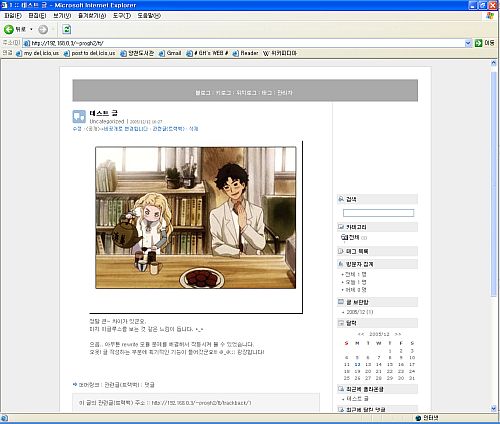Screen dimensions: 500x424
Task: Click the search (검색) section magnifier icon
Action: pyautogui.click(x=341, y=199)
